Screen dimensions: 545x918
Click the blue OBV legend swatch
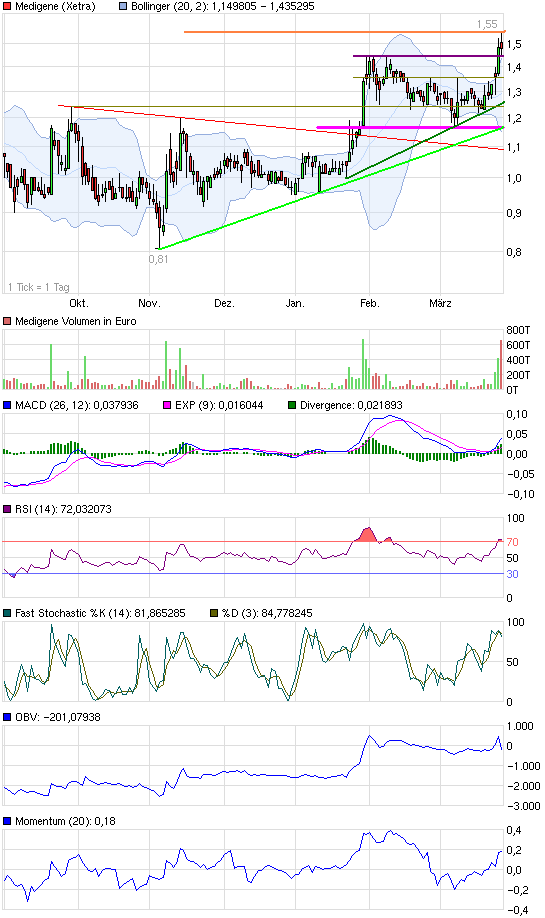[x=7, y=717]
